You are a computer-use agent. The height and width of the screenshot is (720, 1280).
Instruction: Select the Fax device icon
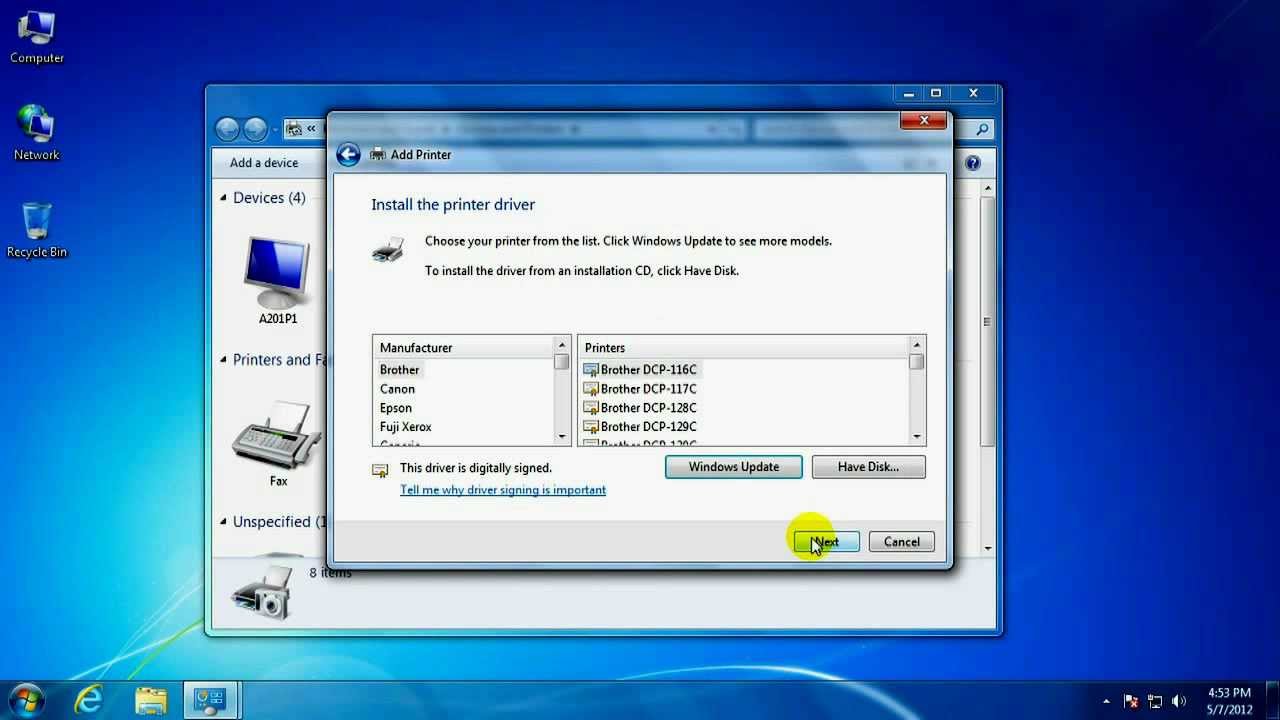277,437
